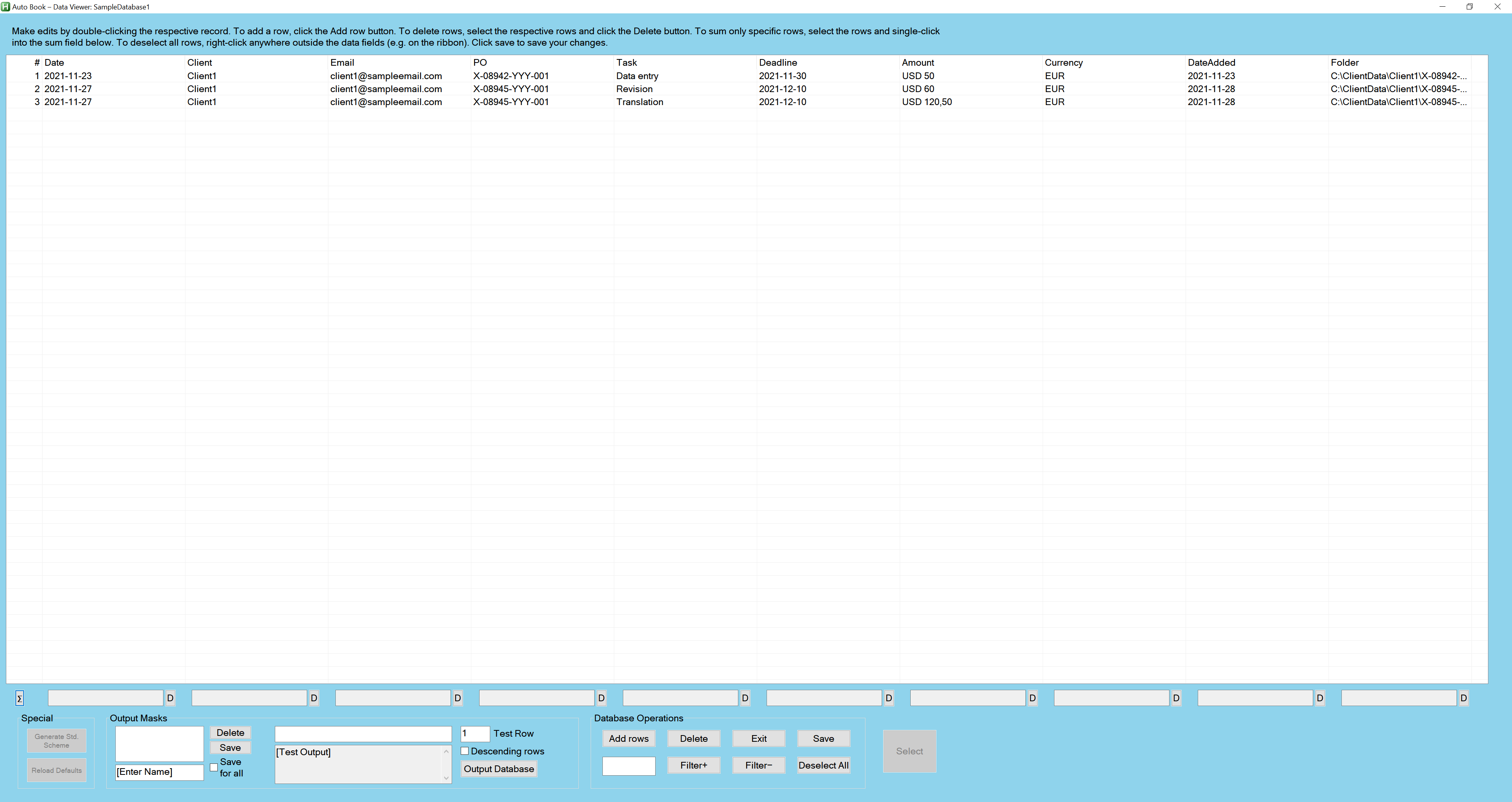Select row 2 with the Revision task
1512x802 pixels.
coord(634,89)
